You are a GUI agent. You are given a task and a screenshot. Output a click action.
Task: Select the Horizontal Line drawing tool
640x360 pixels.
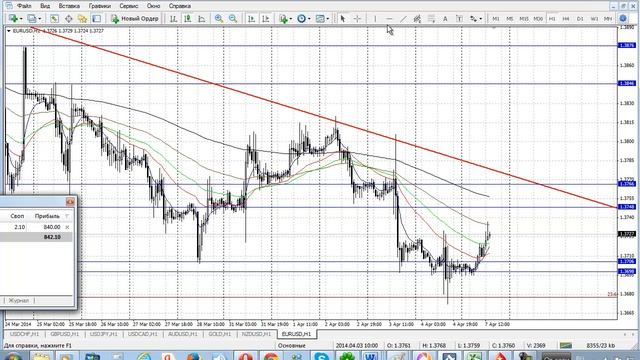click(x=389, y=19)
